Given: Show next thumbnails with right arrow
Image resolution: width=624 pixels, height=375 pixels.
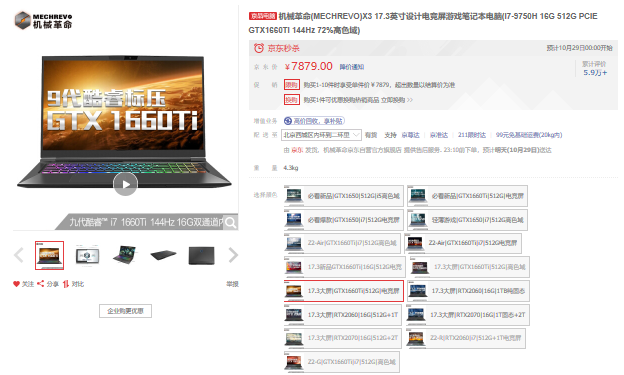Looking at the screenshot, I should click(233, 255).
